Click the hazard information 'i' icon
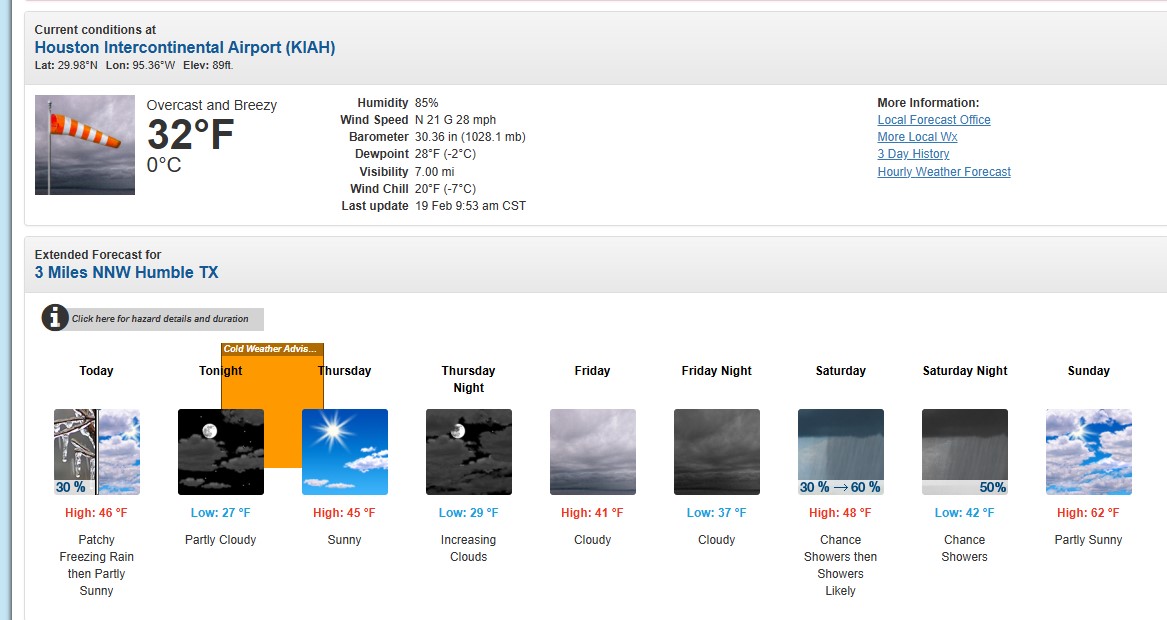 [55, 318]
